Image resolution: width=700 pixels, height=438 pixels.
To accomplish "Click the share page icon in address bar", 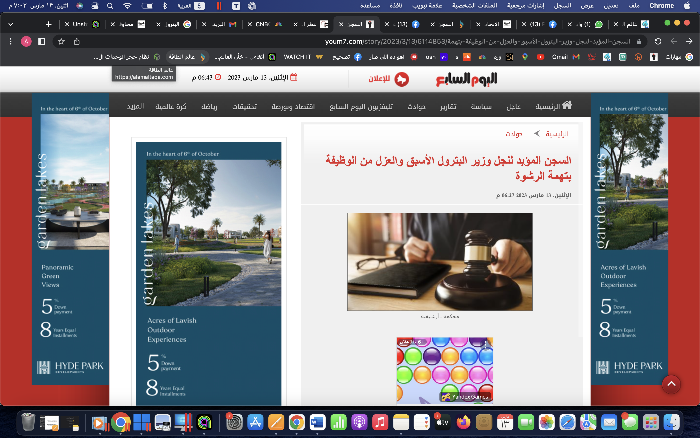I will [x=76, y=41].
